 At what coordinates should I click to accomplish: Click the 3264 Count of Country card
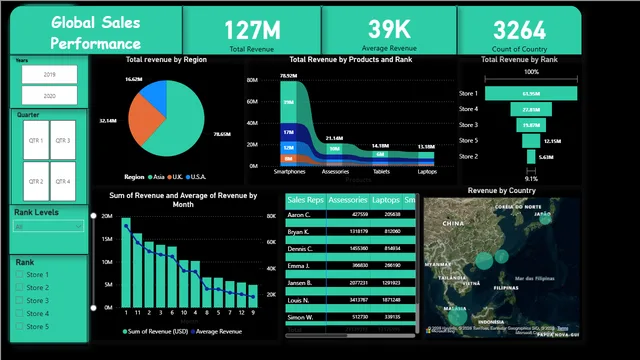519,30
